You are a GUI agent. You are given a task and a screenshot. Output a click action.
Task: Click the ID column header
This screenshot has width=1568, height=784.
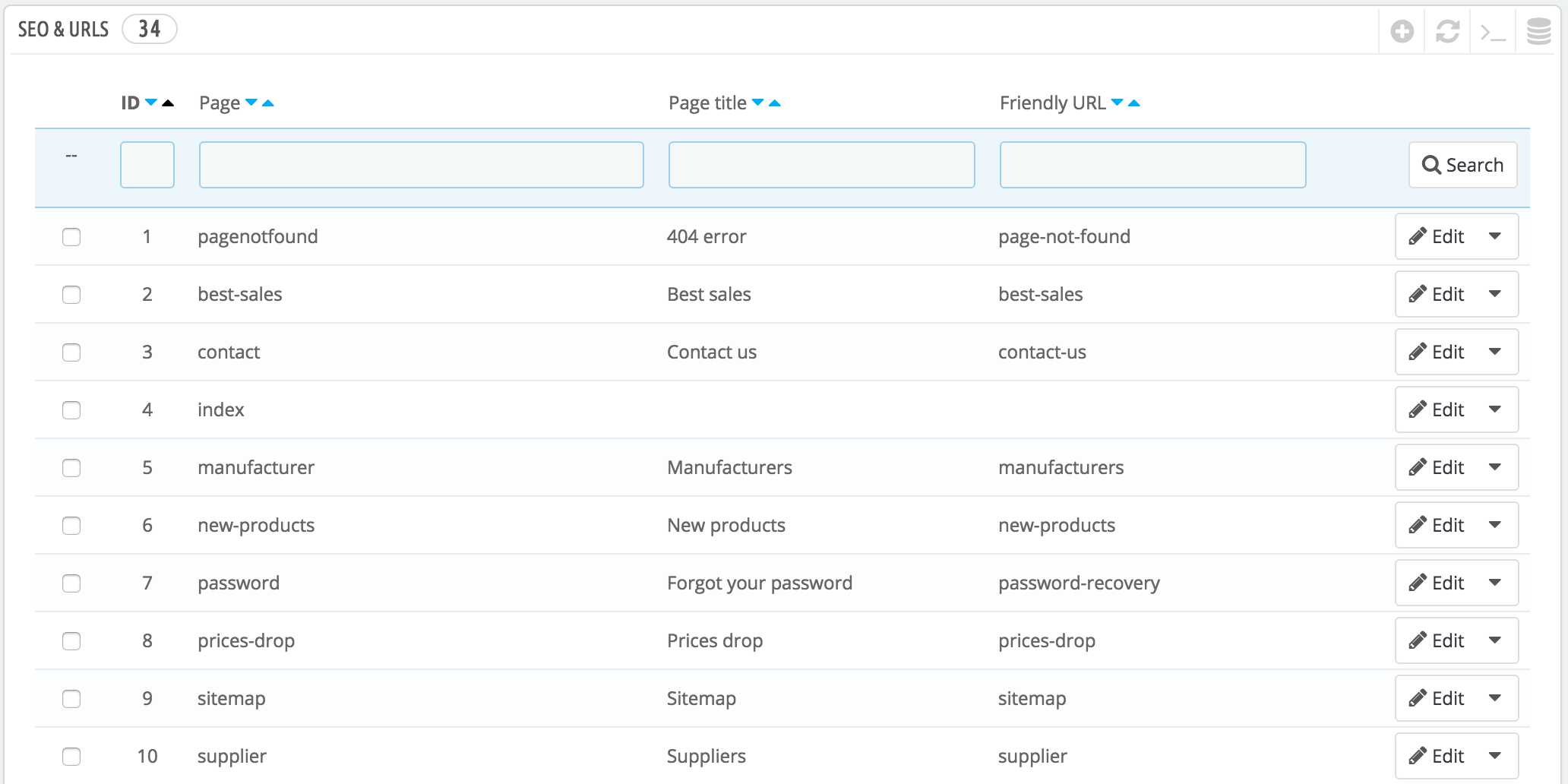pyautogui.click(x=130, y=103)
